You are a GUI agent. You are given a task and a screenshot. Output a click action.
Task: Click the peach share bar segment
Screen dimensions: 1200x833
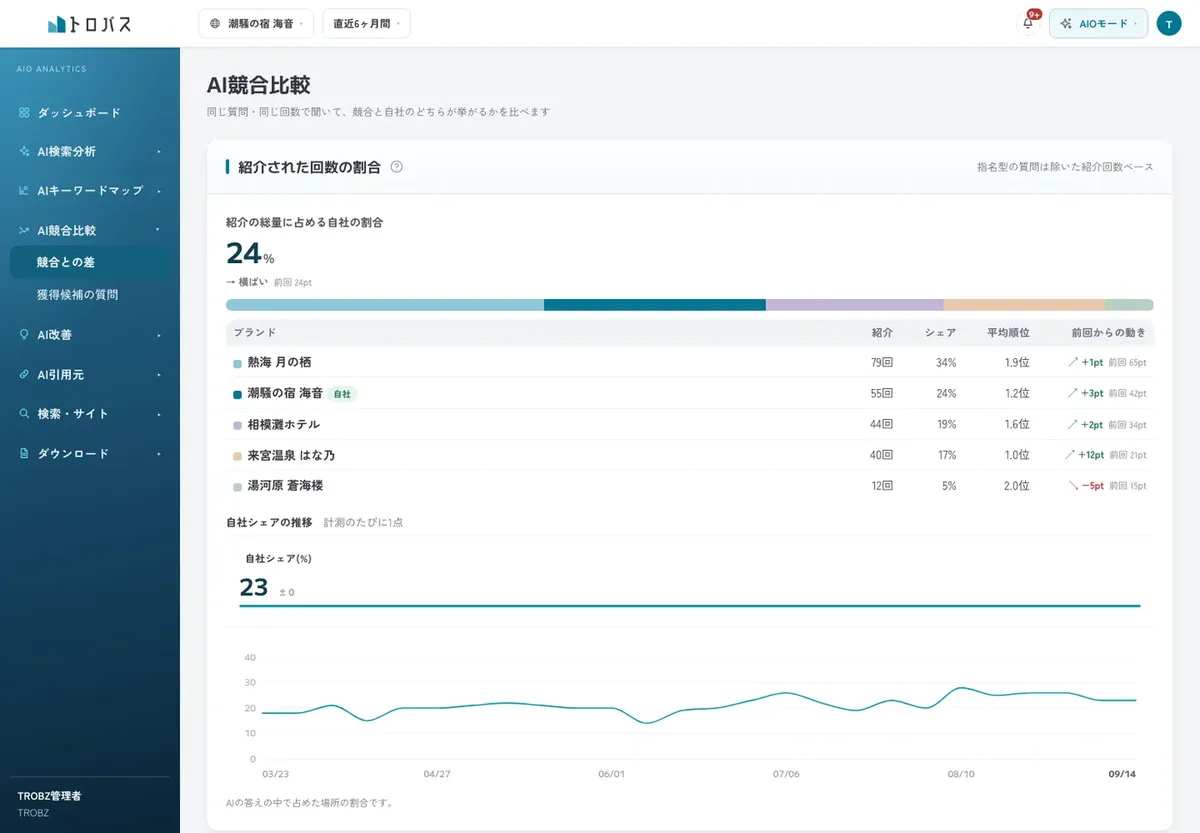pyautogui.click(x=1024, y=305)
